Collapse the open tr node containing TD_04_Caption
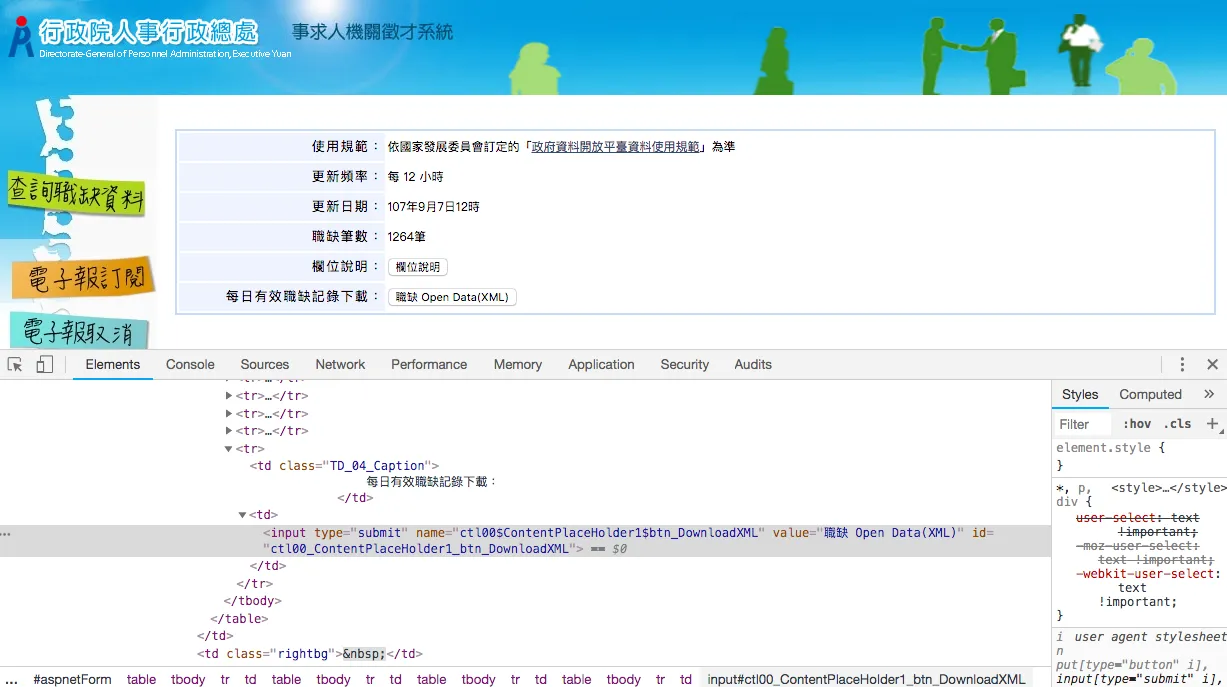This screenshot has height=687, width=1227. pos(229,449)
